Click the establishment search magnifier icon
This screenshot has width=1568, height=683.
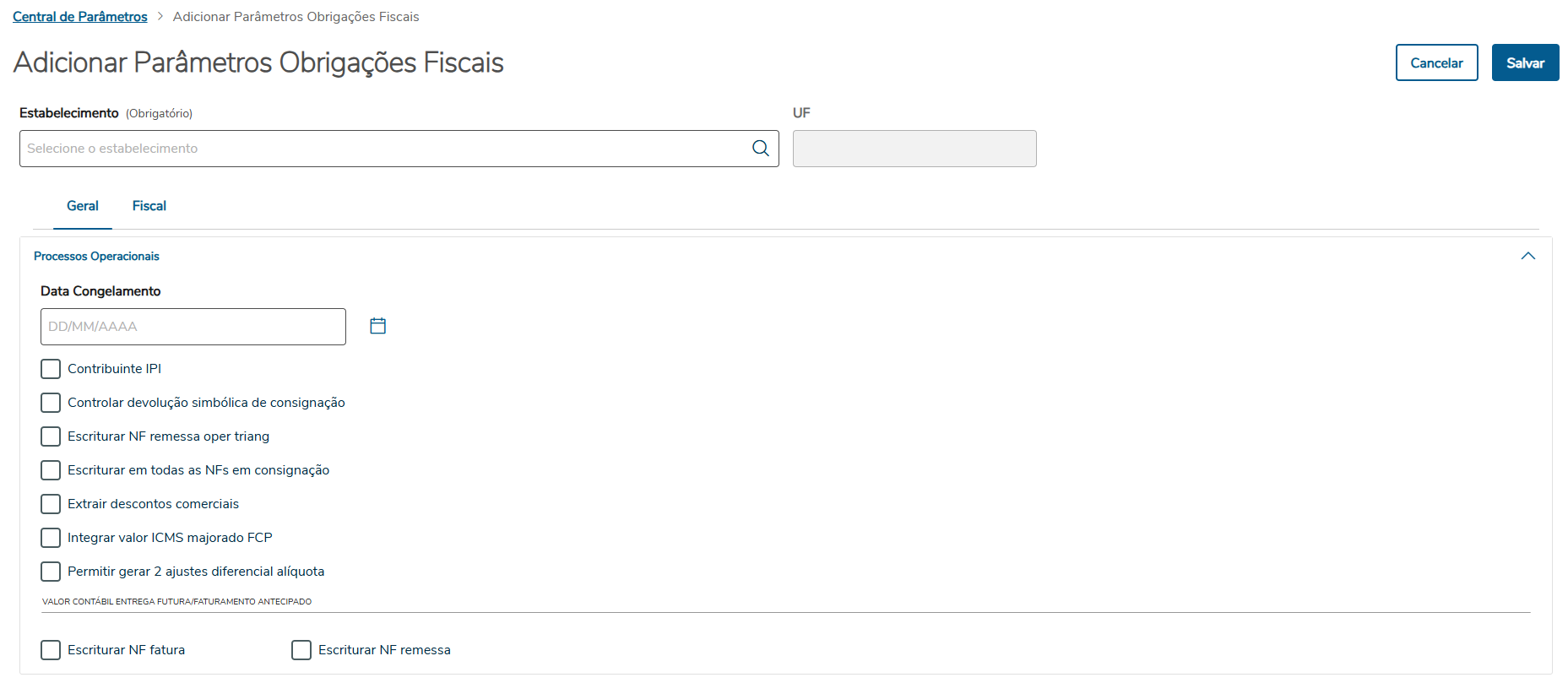point(760,149)
